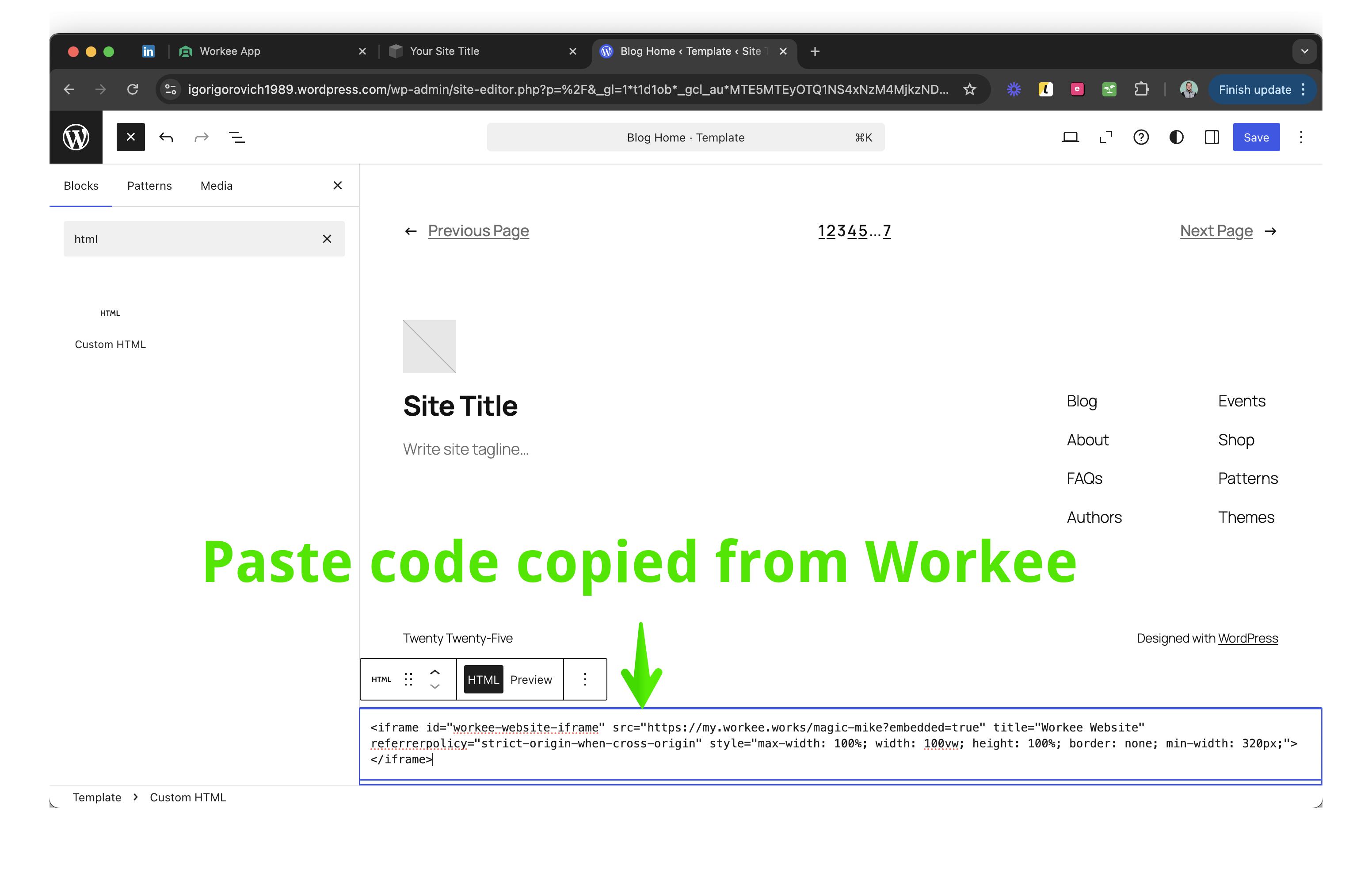Click the WordPress credit link
This screenshot has height=873, width=1372.
pos(1248,638)
